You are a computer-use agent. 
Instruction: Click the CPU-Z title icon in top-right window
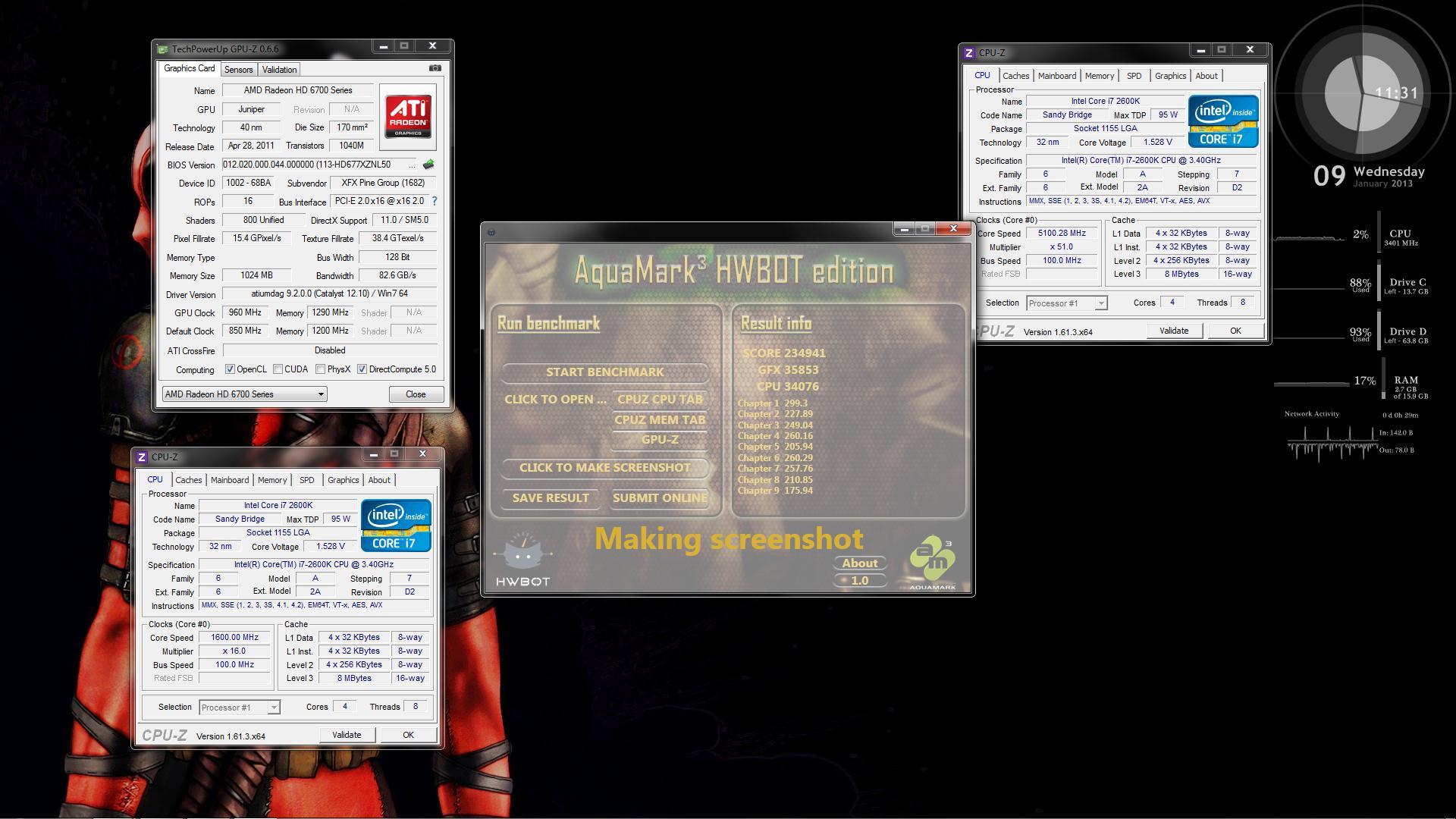(x=968, y=53)
